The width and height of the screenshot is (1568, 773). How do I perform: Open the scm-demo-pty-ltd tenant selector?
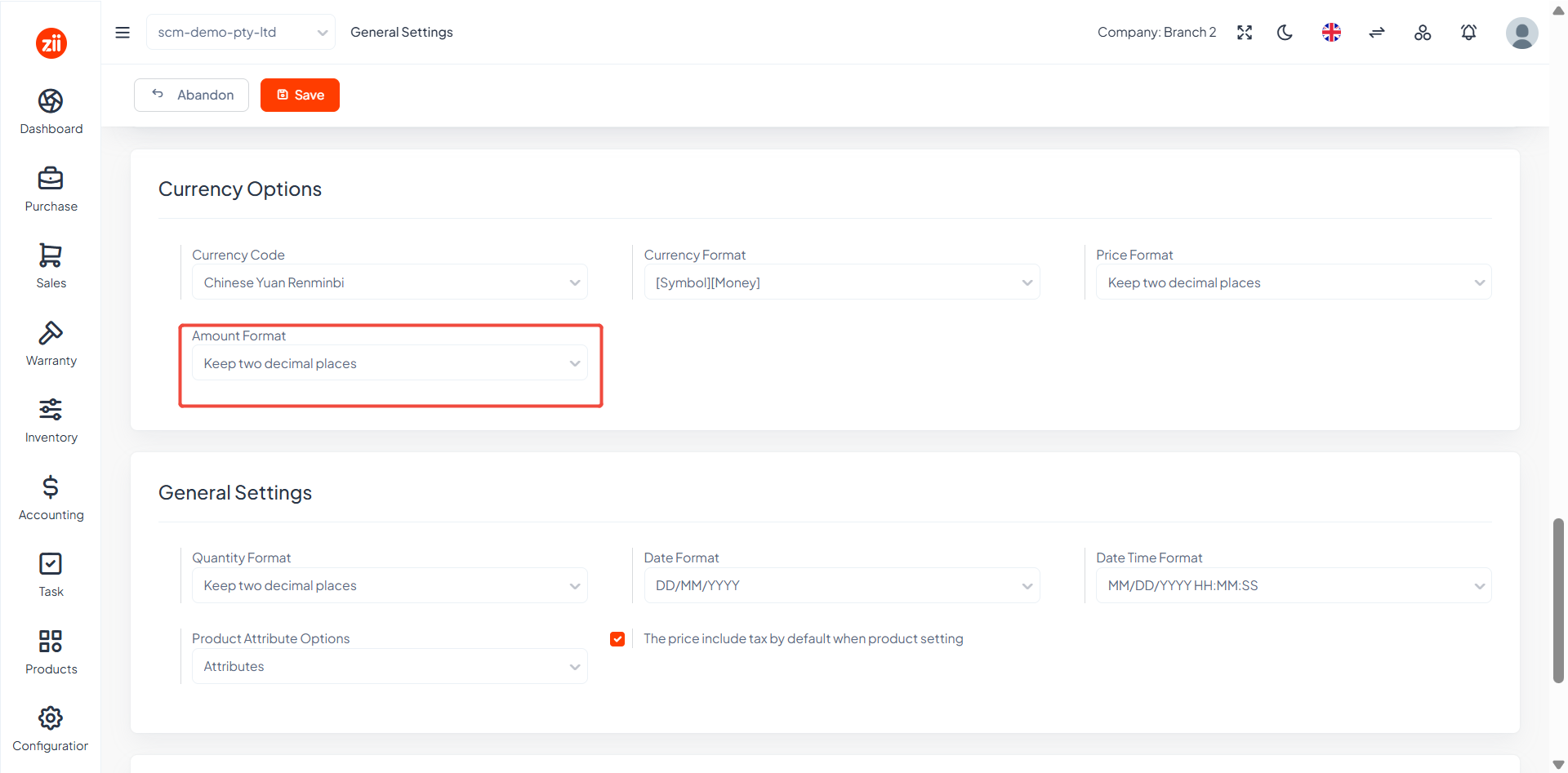pos(241,33)
